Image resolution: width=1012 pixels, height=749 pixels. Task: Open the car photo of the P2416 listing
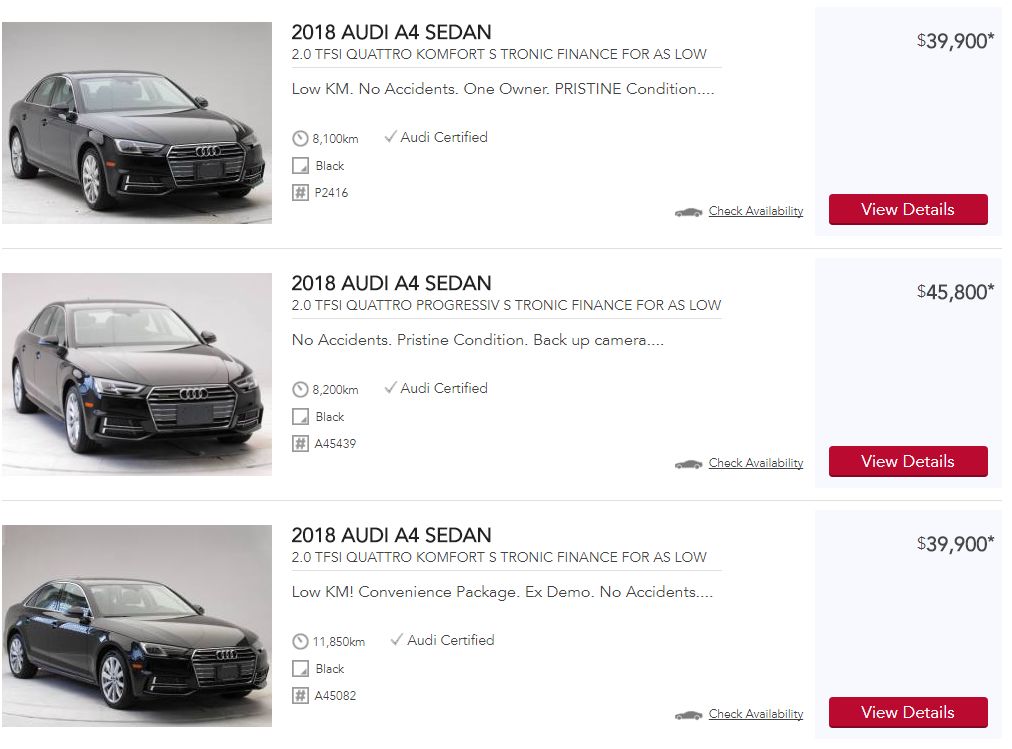point(137,123)
